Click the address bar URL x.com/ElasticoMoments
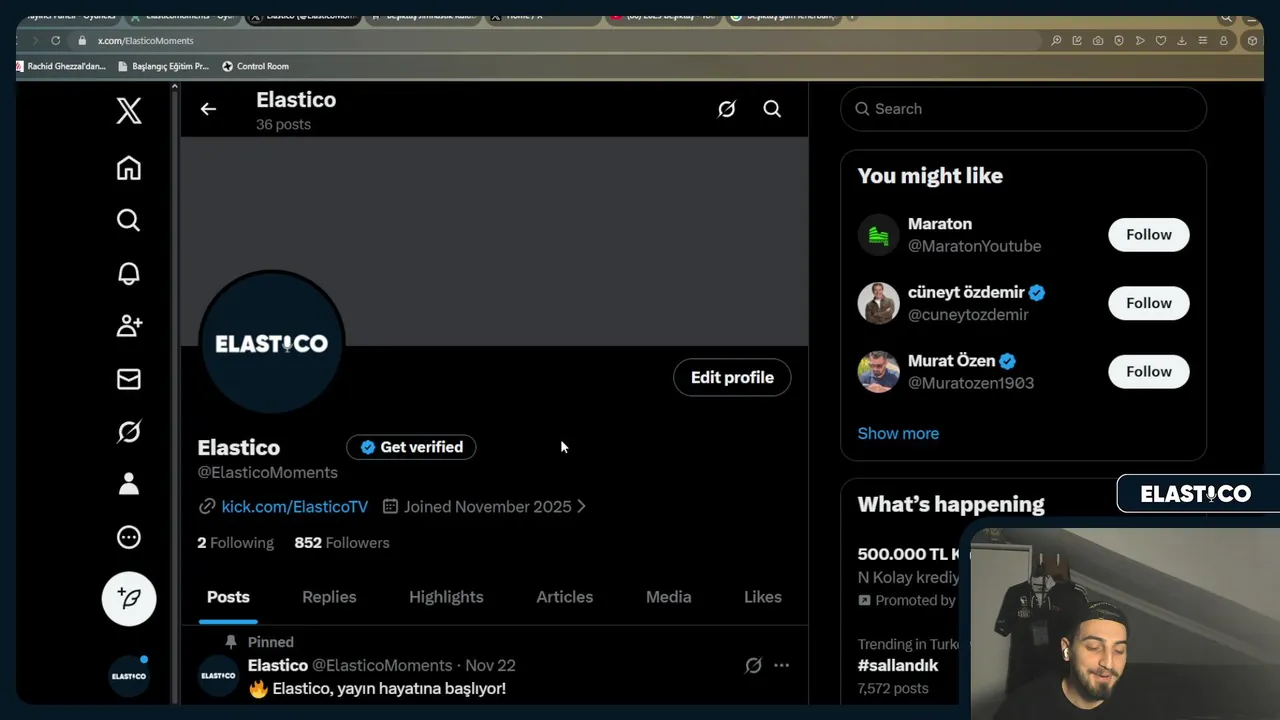This screenshot has height=720, width=1280. tap(146, 41)
